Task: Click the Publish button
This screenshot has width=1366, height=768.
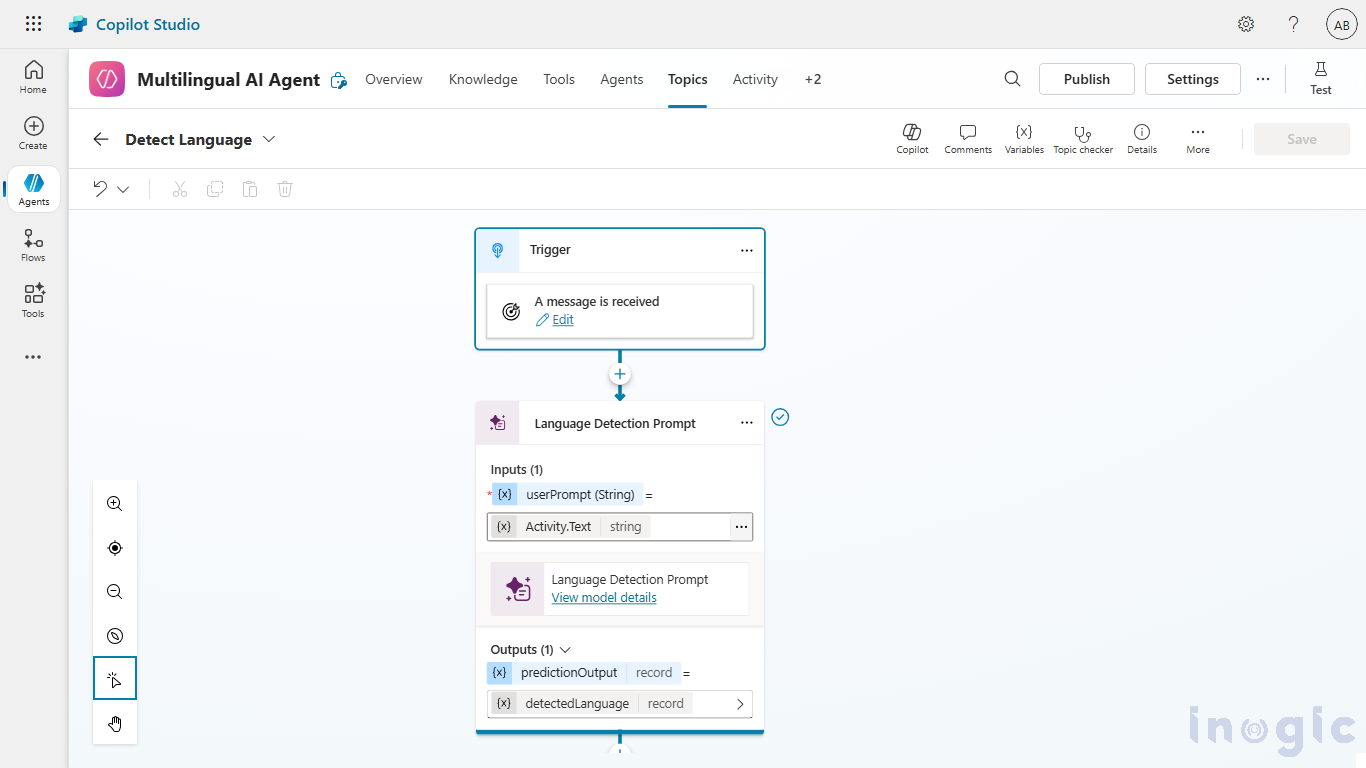Action: (1086, 79)
